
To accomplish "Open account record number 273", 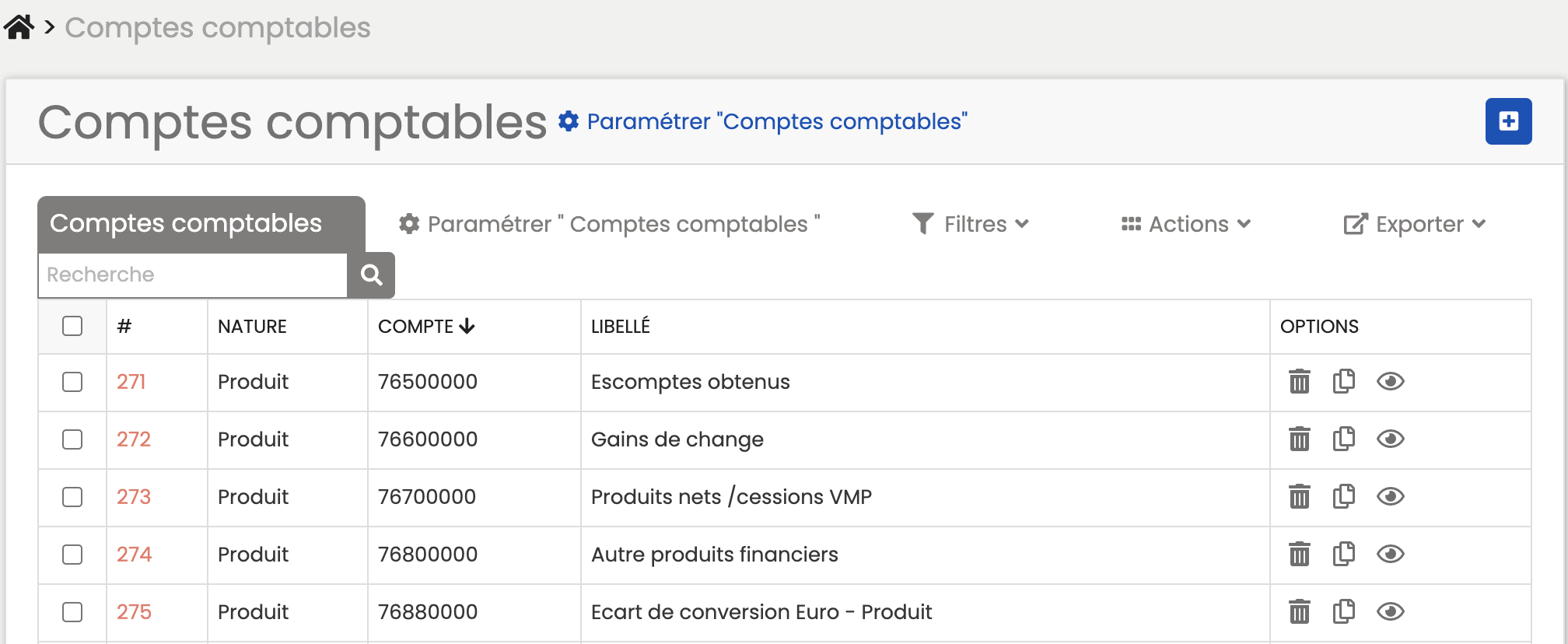I will click(x=134, y=497).
